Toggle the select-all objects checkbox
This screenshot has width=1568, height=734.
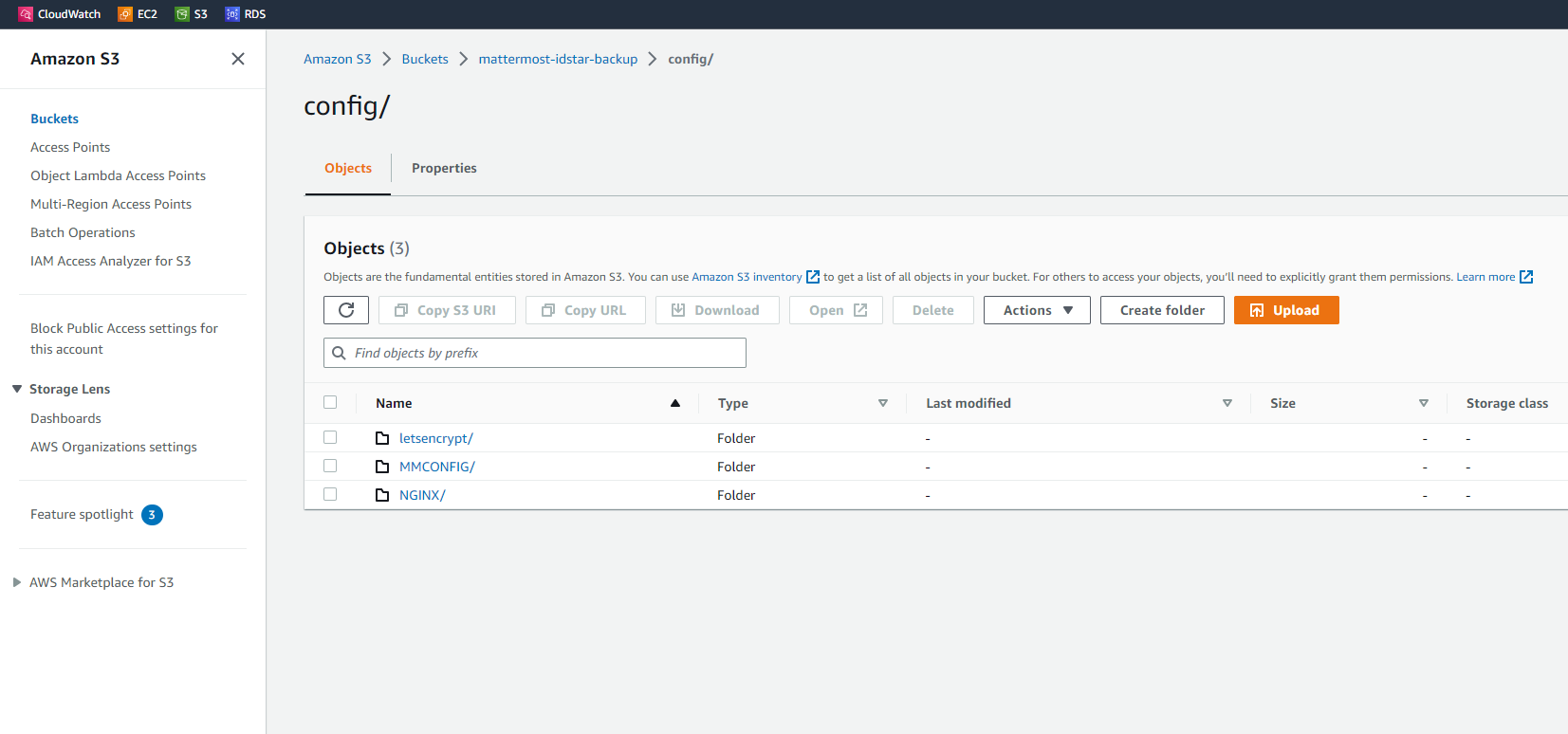pyautogui.click(x=330, y=402)
